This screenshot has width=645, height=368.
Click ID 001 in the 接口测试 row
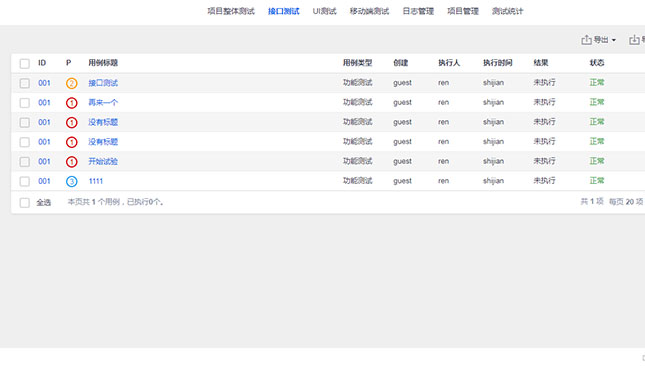[x=44, y=83]
